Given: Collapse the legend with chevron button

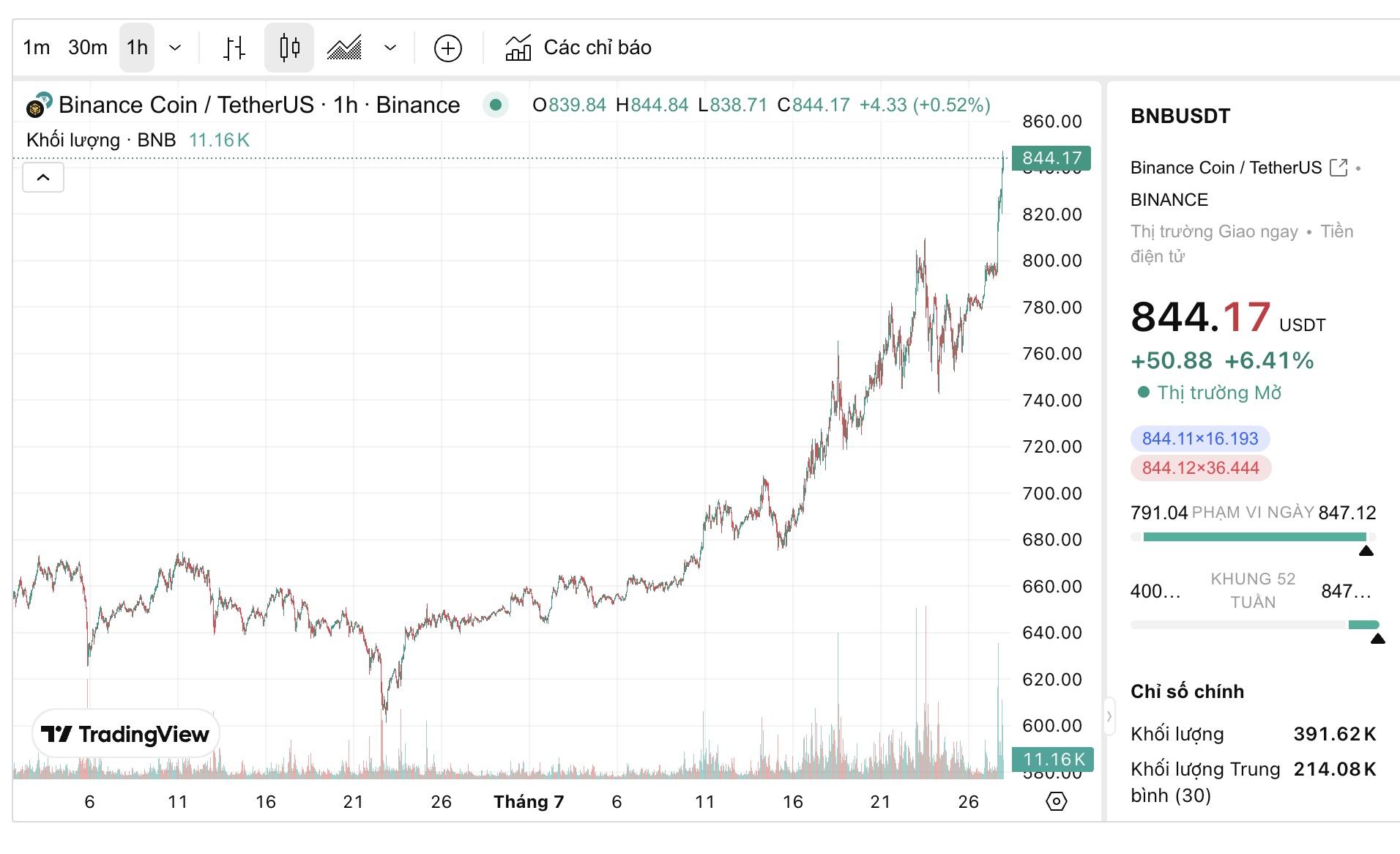Looking at the screenshot, I should pos(43,177).
